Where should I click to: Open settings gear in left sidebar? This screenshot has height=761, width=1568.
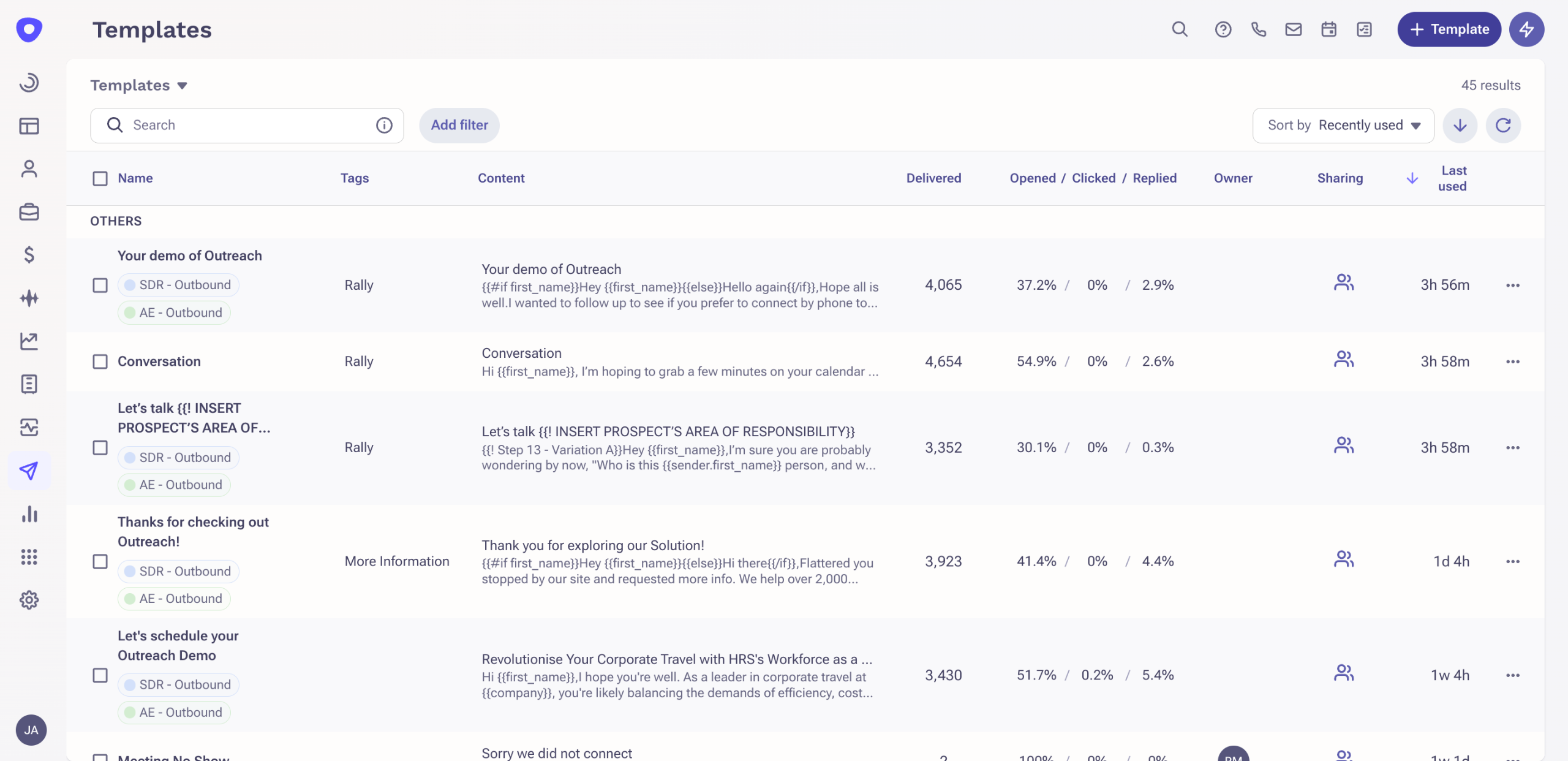tap(29, 600)
